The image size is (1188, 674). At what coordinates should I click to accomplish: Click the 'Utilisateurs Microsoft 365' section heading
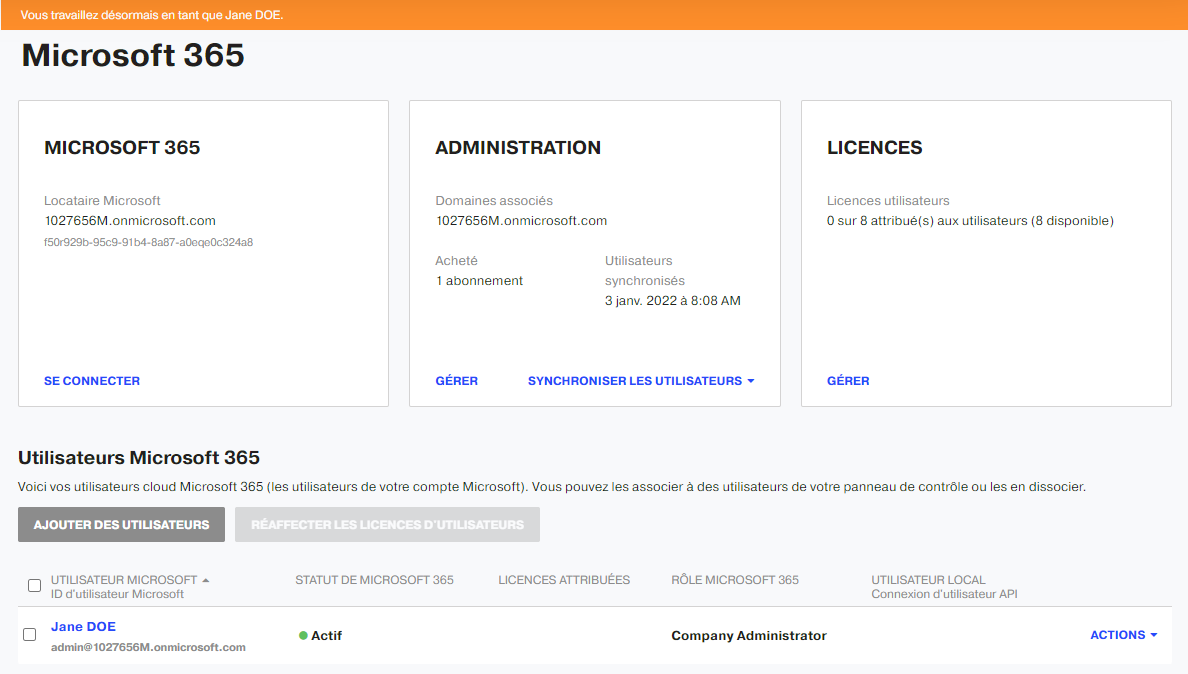point(139,457)
